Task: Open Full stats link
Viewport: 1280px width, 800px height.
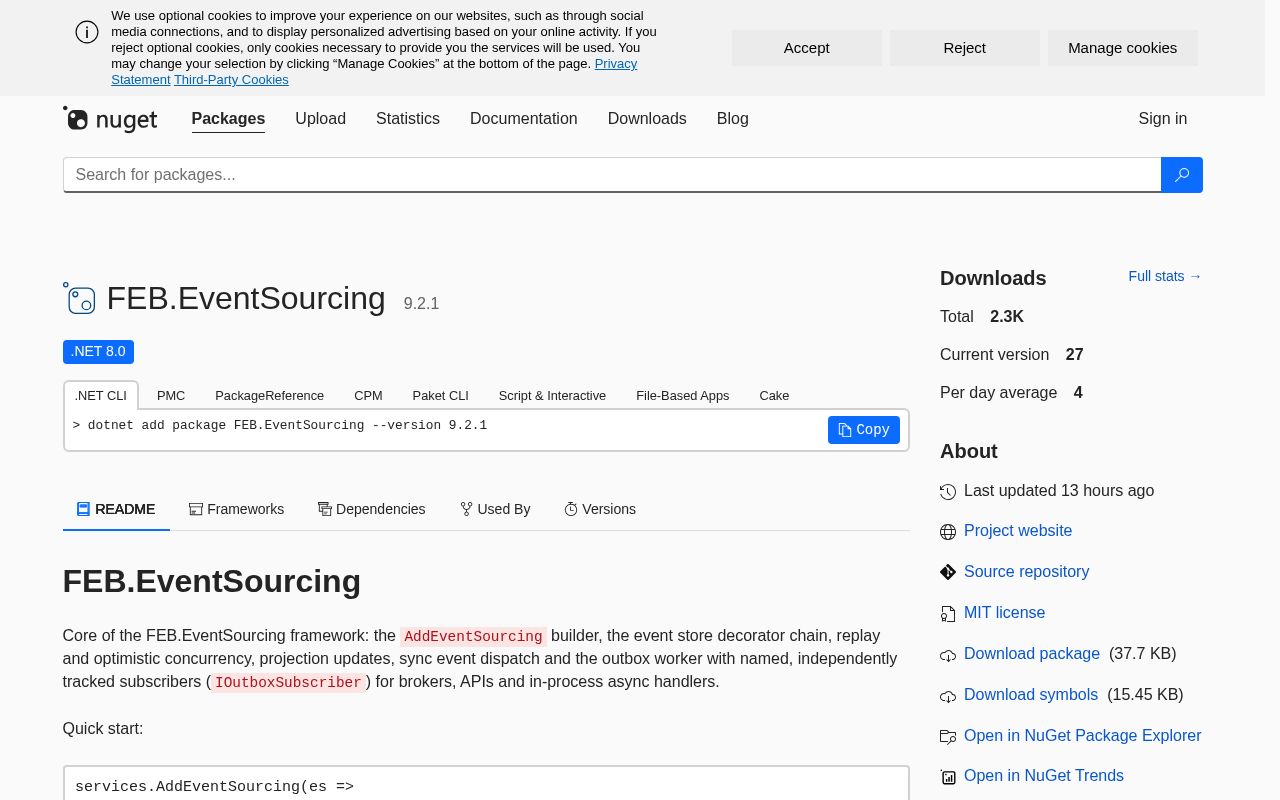Action: point(1165,276)
